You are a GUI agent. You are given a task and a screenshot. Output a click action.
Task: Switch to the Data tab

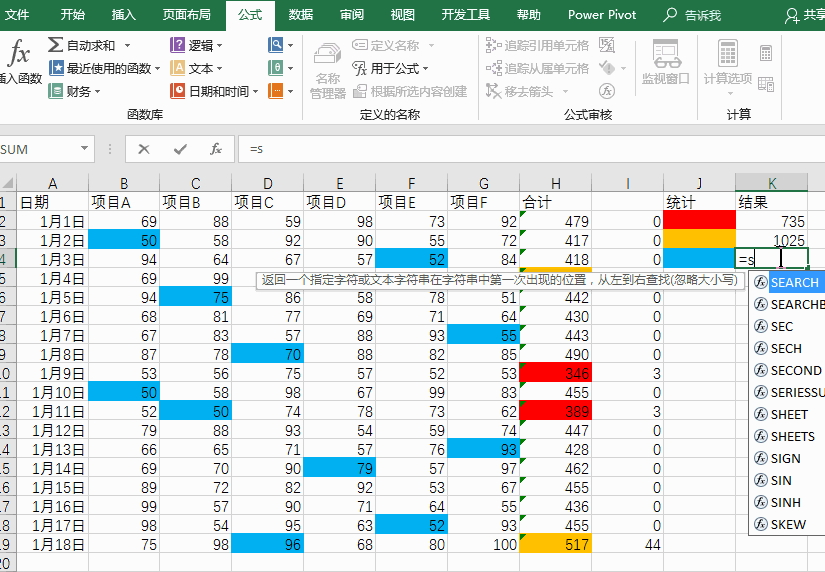click(301, 15)
